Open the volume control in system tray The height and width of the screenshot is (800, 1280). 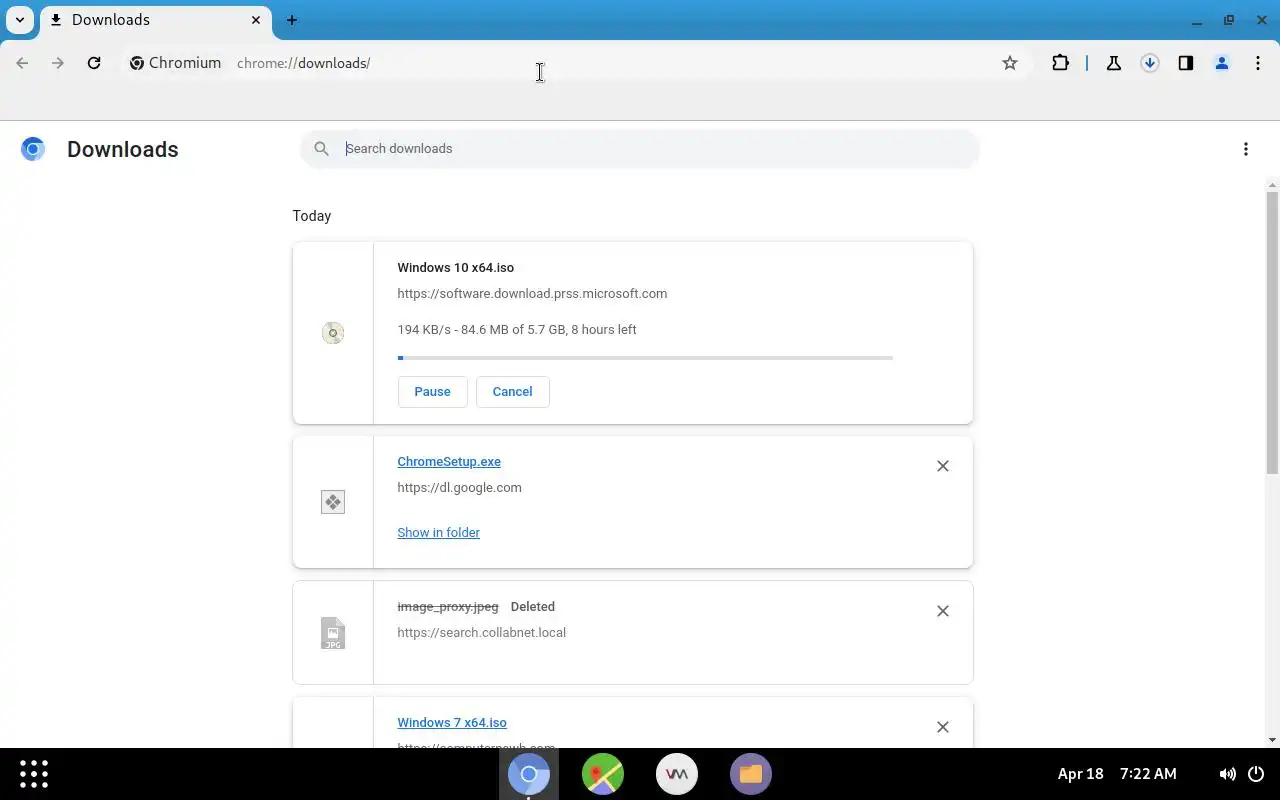click(1227, 774)
